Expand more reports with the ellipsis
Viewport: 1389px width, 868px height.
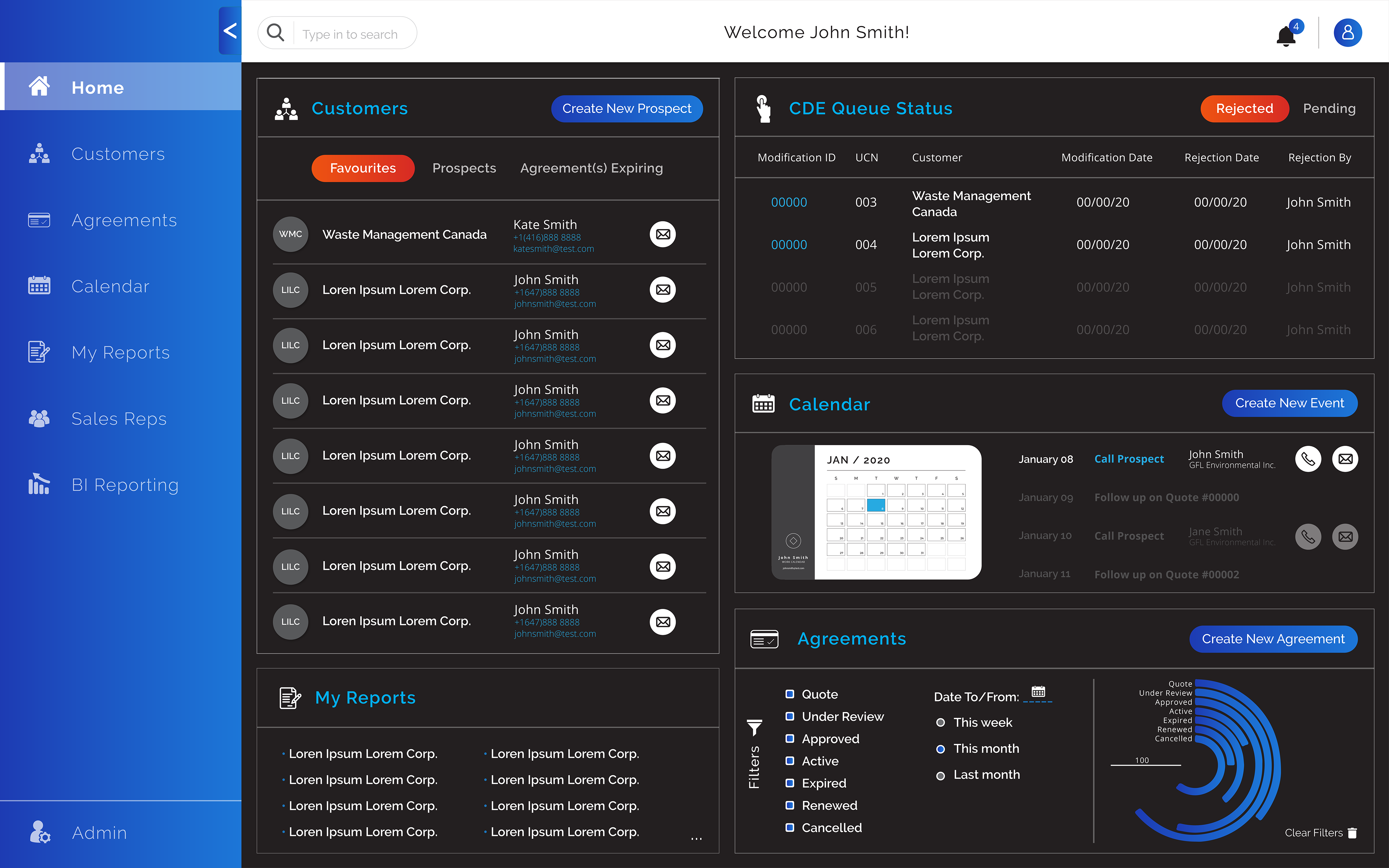(x=696, y=839)
